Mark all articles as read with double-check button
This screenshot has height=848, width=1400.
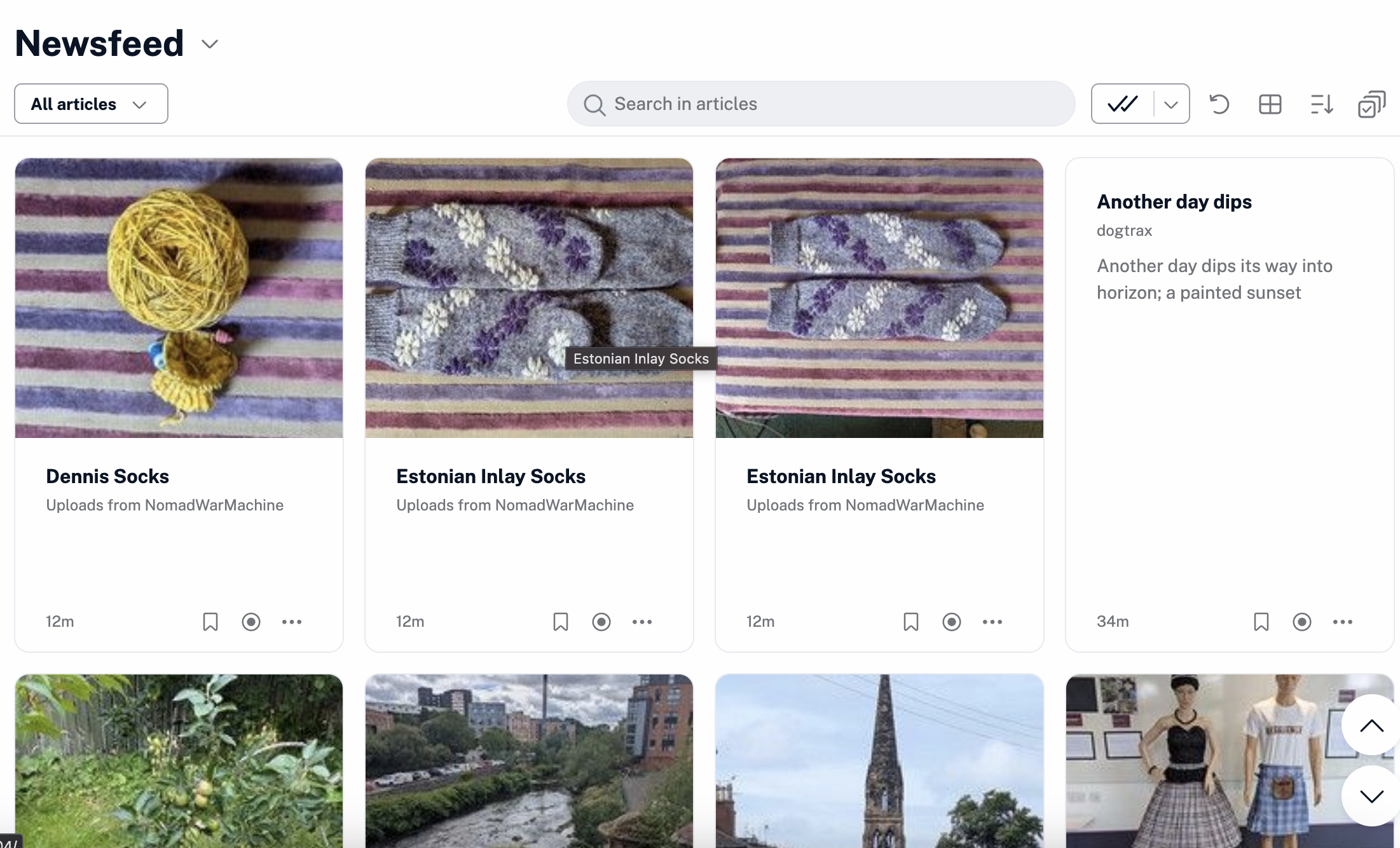[x=1123, y=104]
